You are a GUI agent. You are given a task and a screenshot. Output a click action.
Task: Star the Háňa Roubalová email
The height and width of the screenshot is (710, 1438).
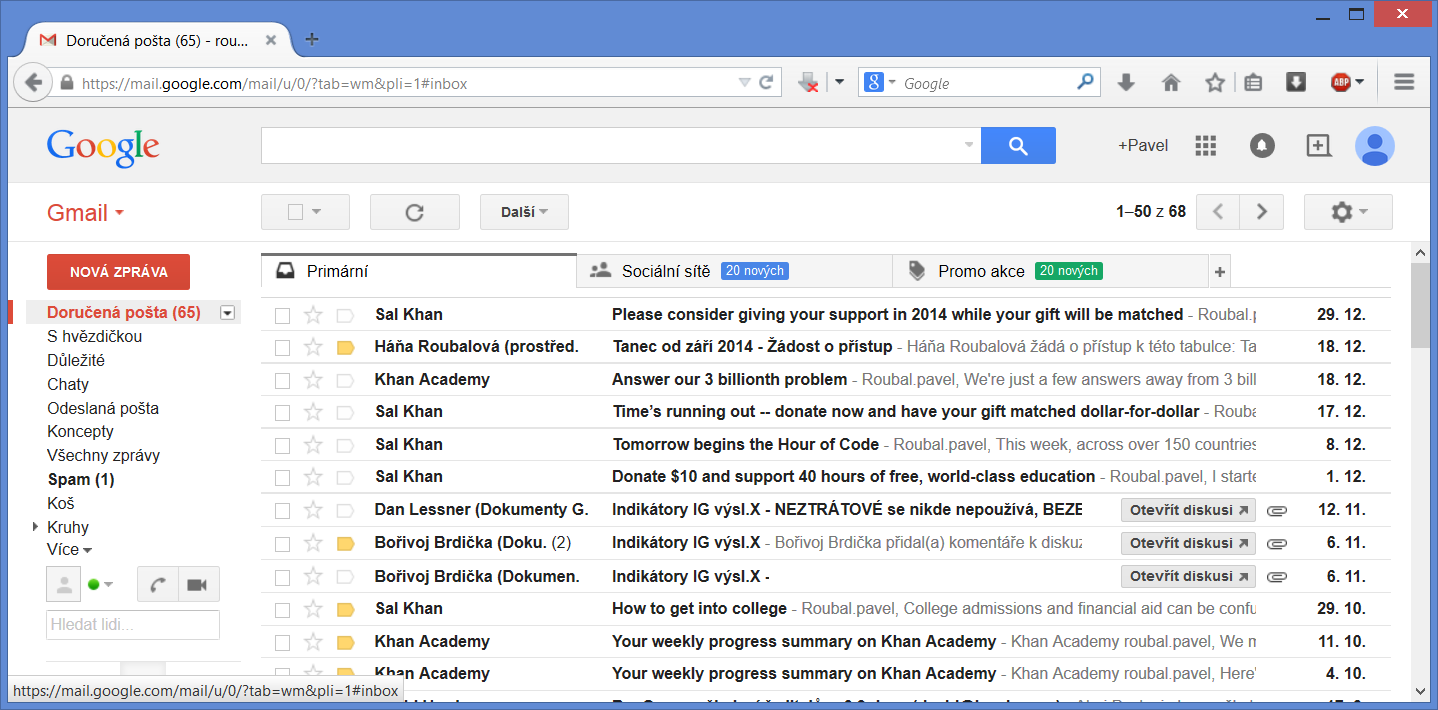313,347
